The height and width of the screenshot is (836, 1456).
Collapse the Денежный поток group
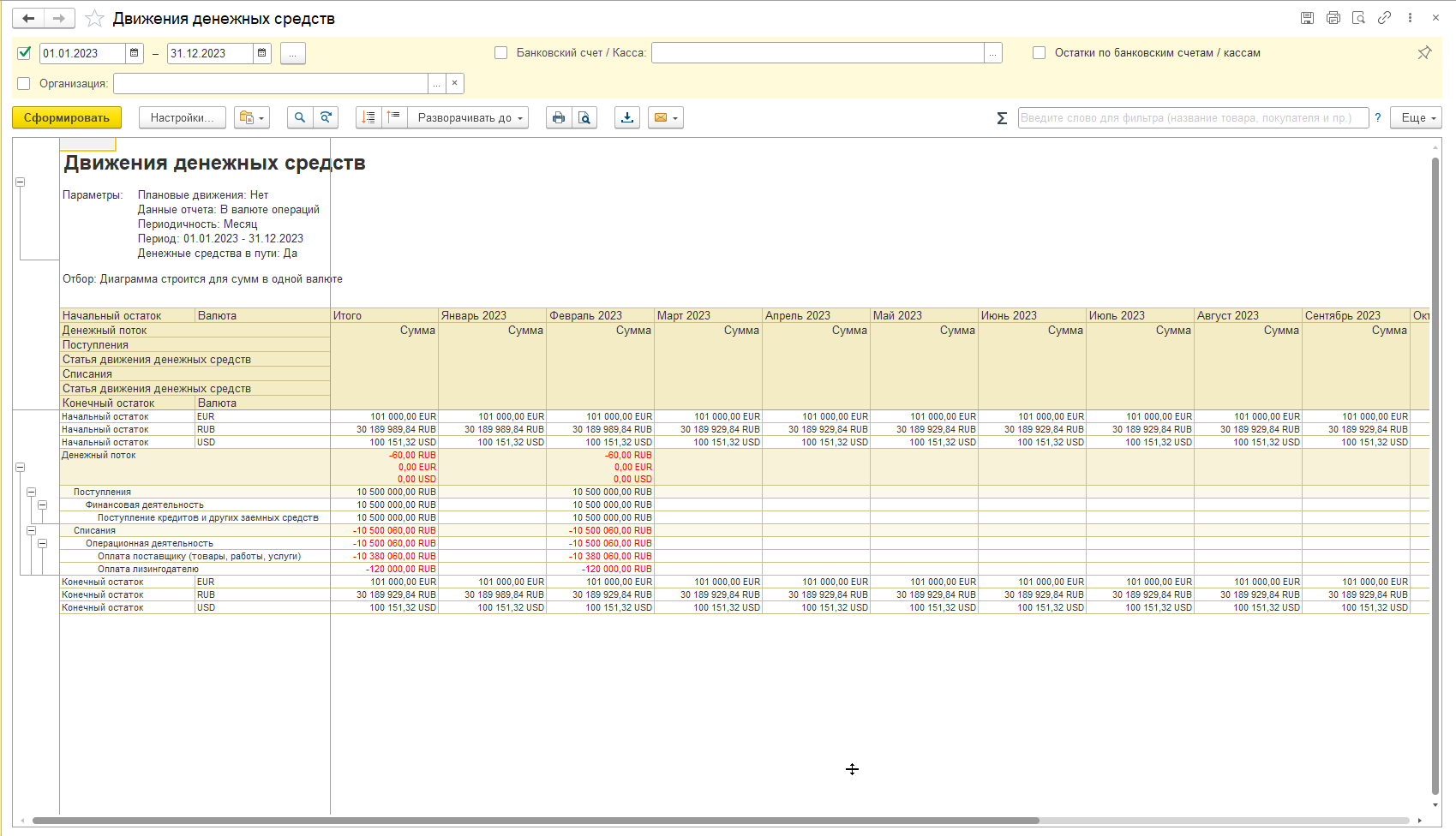click(20, 467)
